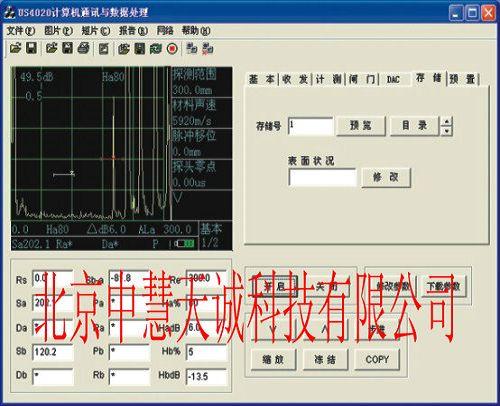500x406 pixels.
Task: Click the HadB value field
Action: click(x=207, y=328)
